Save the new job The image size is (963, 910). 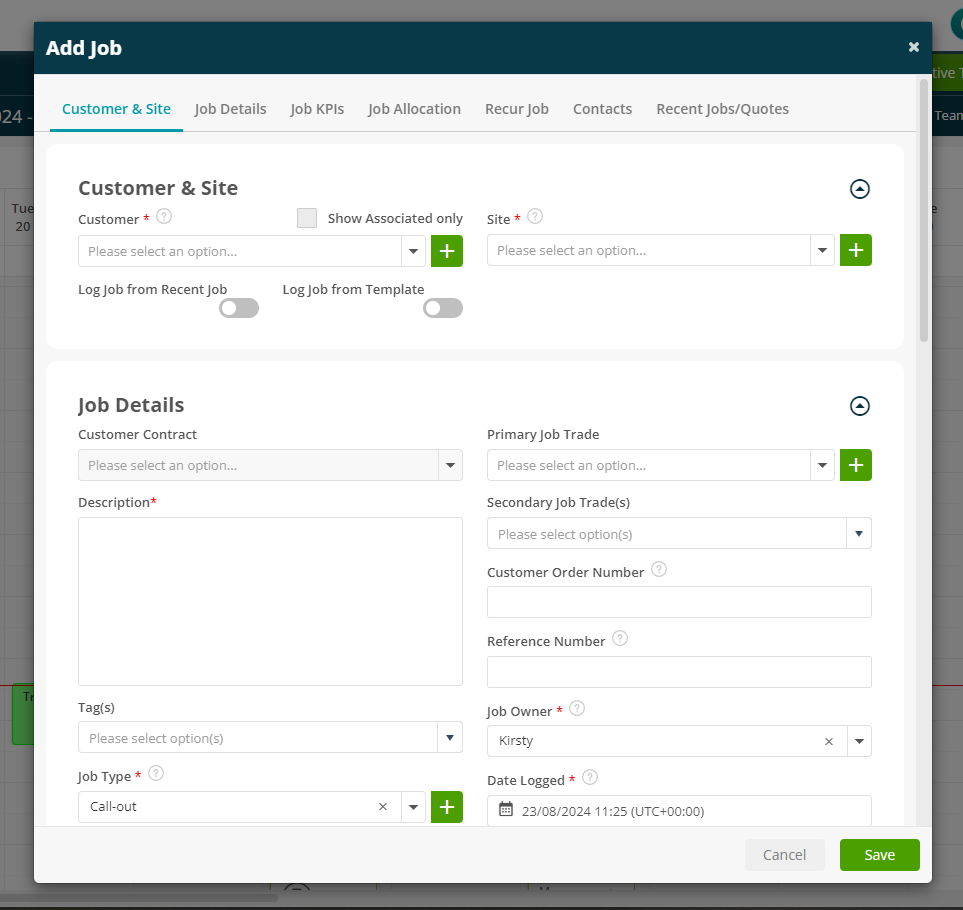(x=879, y=855)
